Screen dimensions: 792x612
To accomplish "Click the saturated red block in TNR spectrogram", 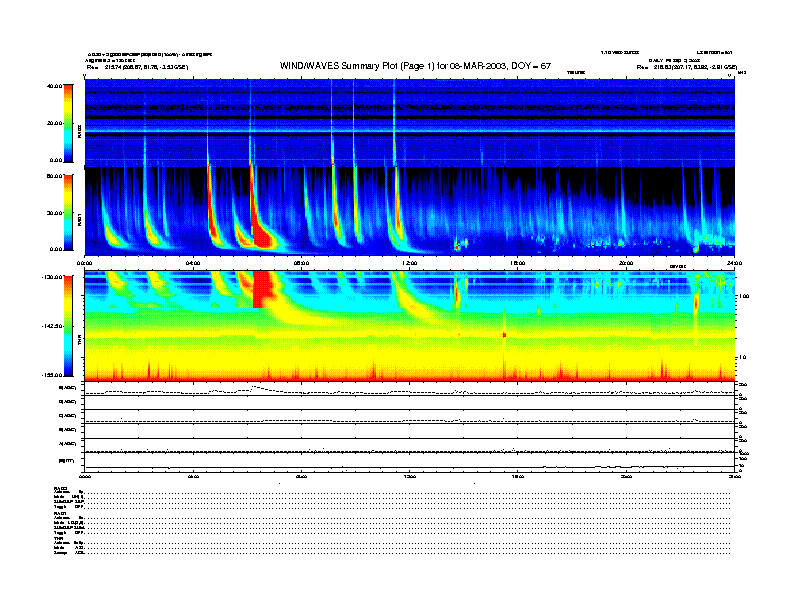I will coord(262,289).
